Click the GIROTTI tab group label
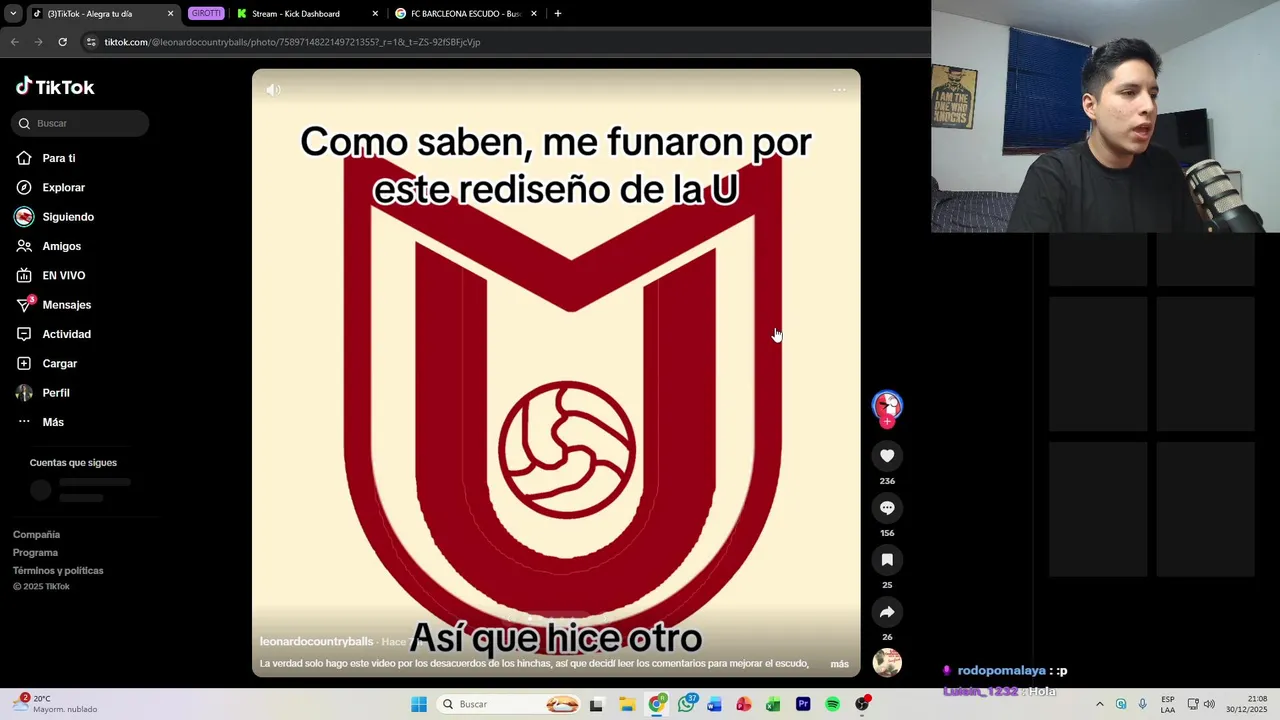 [206, 14]
